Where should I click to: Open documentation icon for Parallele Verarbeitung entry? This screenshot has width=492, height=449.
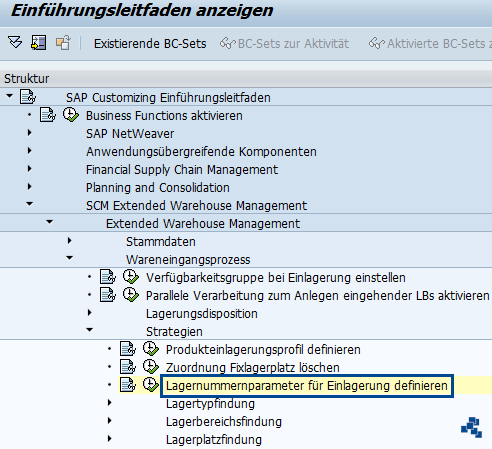(x=108, y=295)
